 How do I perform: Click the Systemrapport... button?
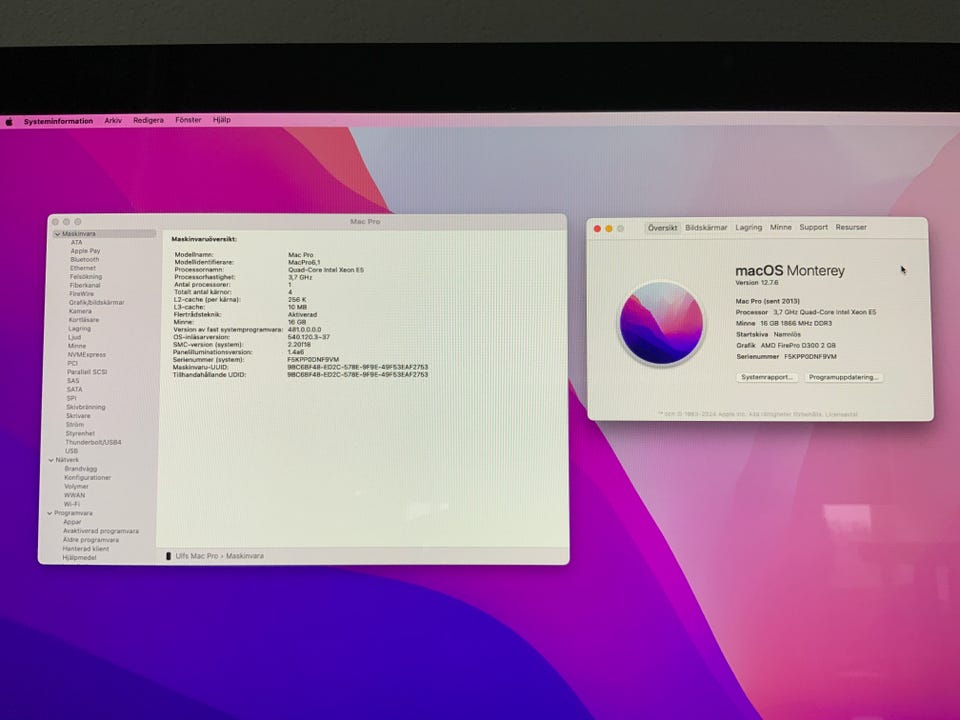point(767,378)
